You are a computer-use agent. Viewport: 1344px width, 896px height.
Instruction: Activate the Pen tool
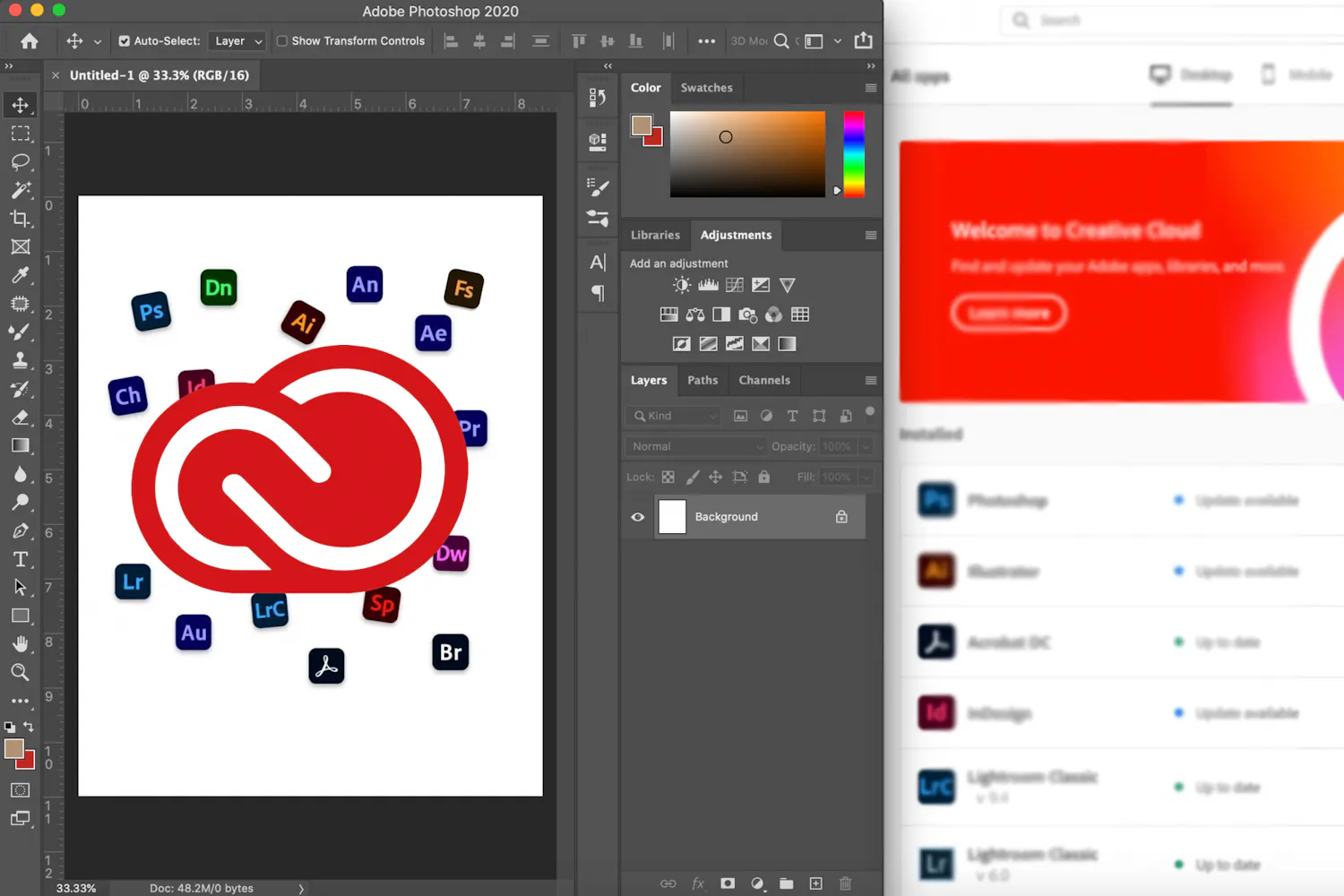[20, 530]
